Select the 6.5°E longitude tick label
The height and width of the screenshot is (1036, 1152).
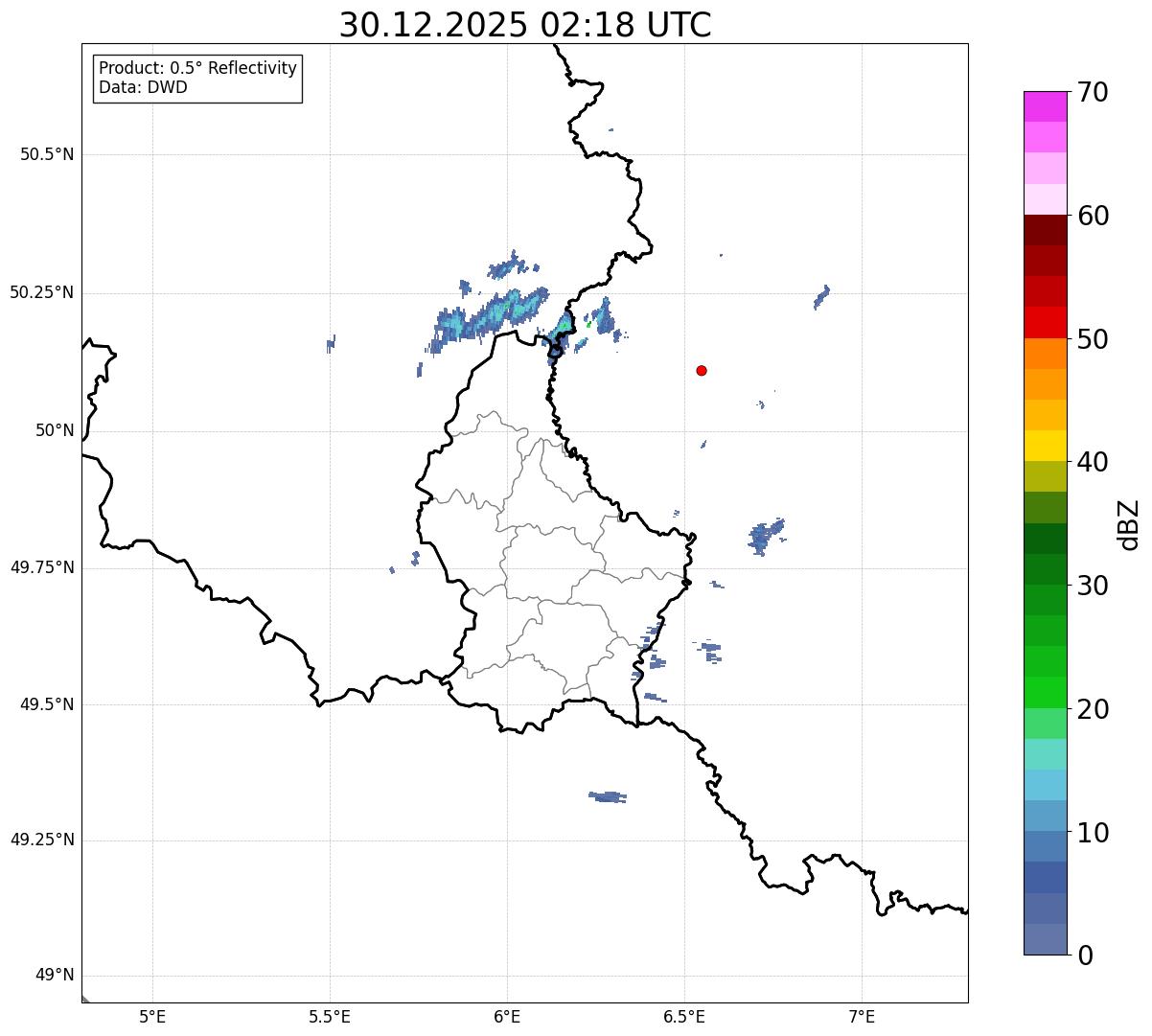tap(684, 1016)
